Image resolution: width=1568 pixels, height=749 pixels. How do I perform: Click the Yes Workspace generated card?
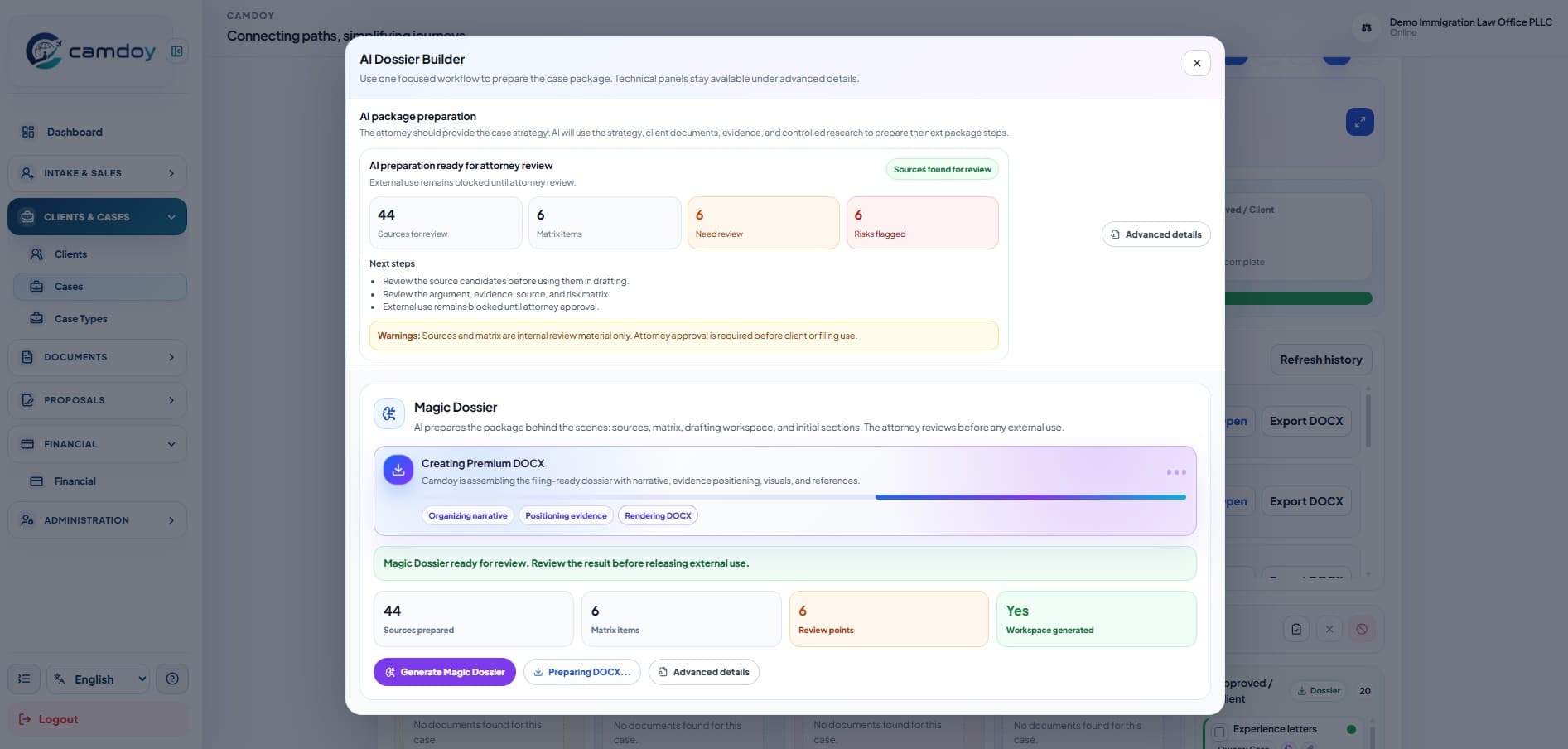pyautogui.click(x=1097, y=619)
